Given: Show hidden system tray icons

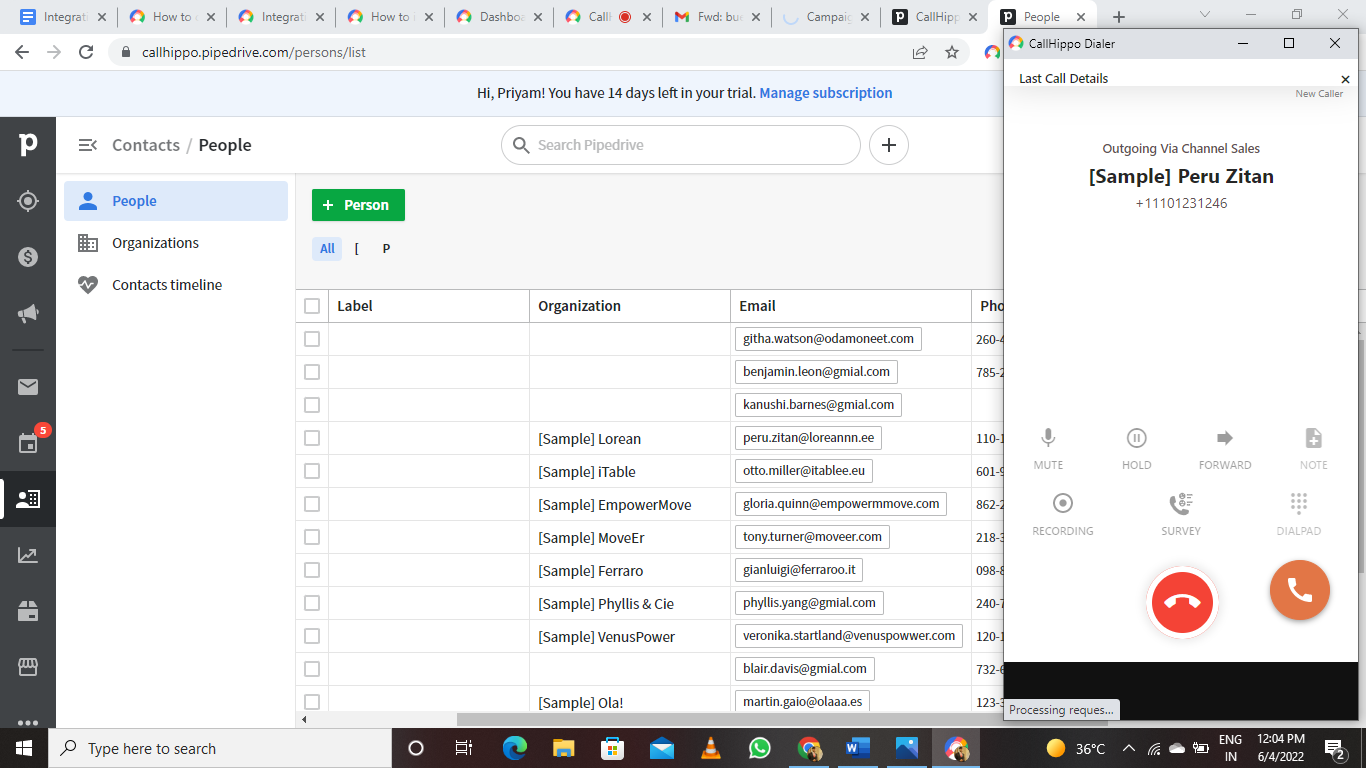Looking at the screenshot, I should click(x=1129, y=748).
